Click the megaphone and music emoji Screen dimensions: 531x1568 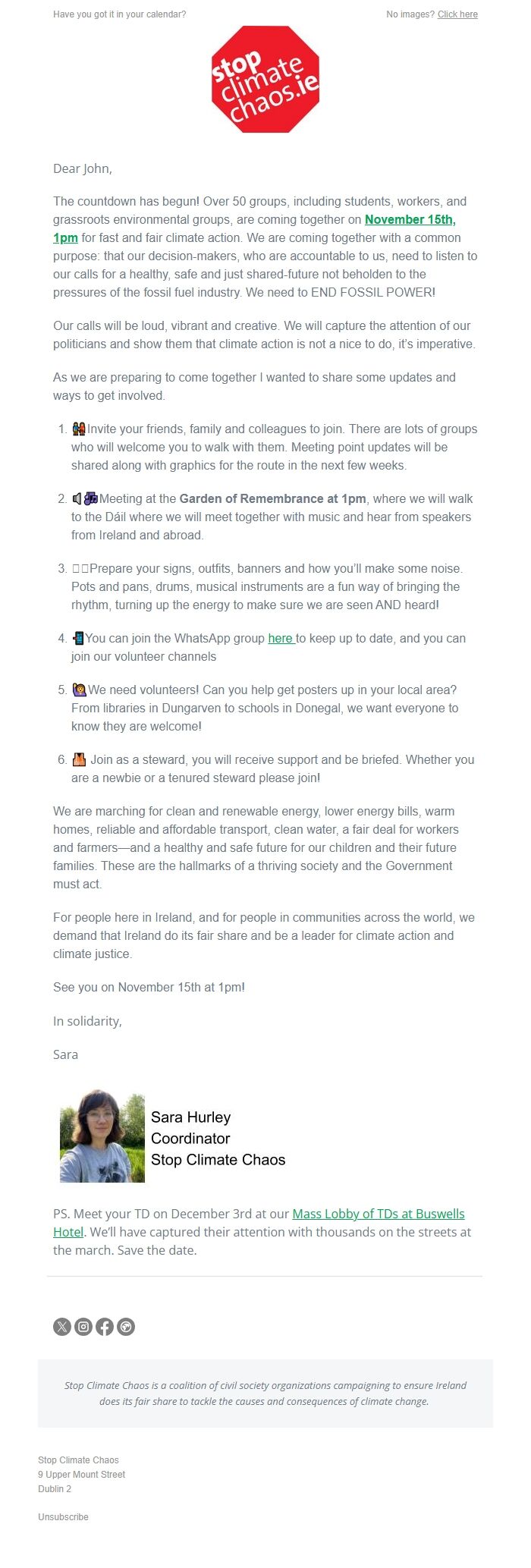(85, 499)
